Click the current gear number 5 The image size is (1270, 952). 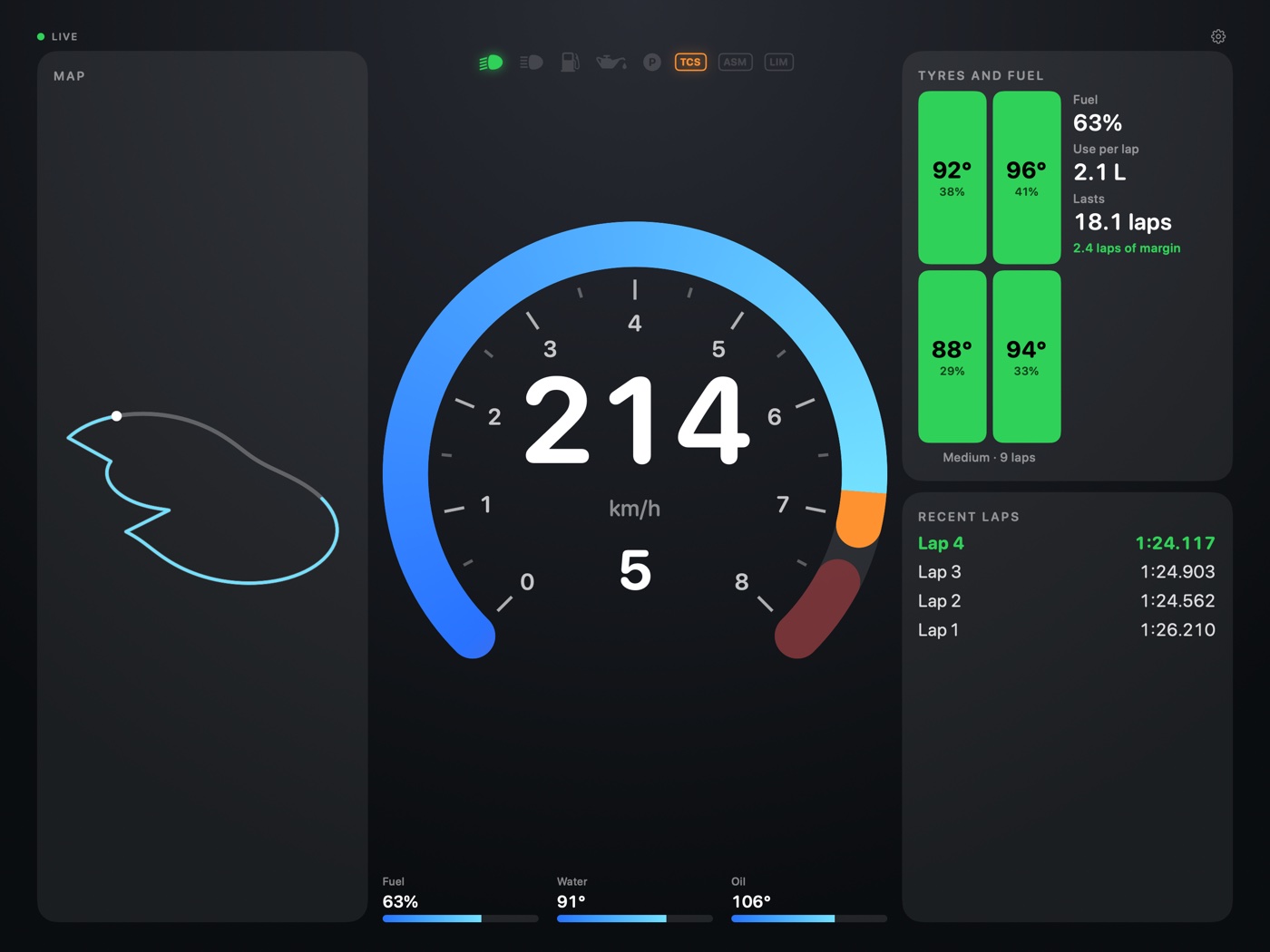635,571
